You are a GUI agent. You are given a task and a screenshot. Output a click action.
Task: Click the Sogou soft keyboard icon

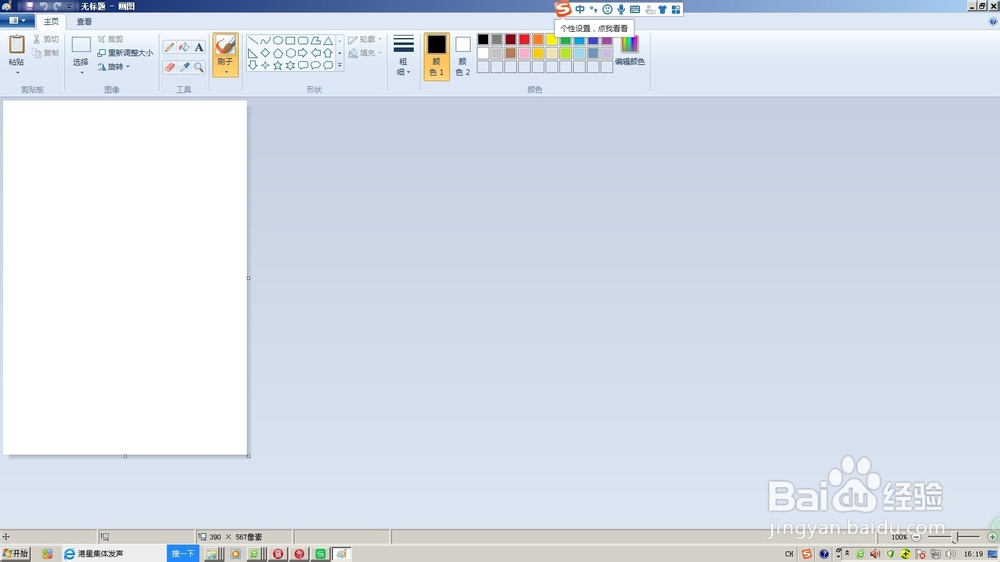point(635,10)
